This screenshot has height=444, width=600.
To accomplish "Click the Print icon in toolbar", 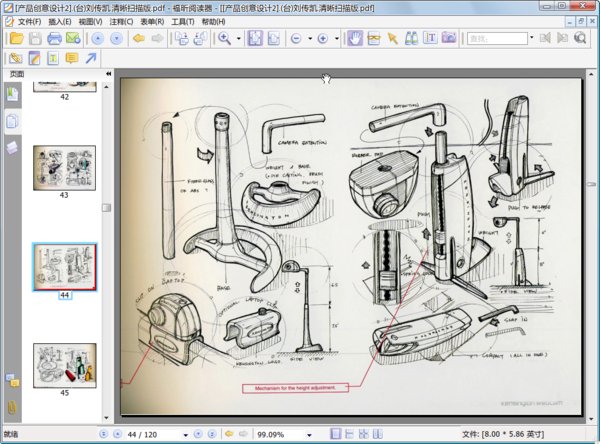I will pos(54,38).
